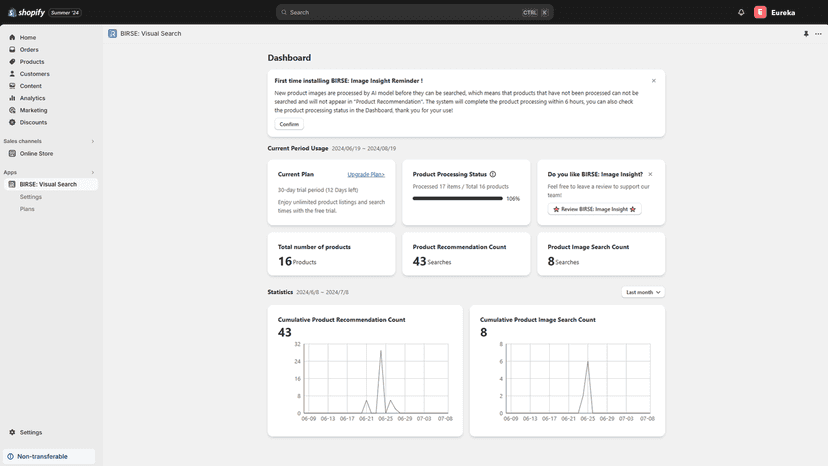Viewport: 828px width, 466px height.
Task: Select the app's Settings sub-item
Action: 31,197
